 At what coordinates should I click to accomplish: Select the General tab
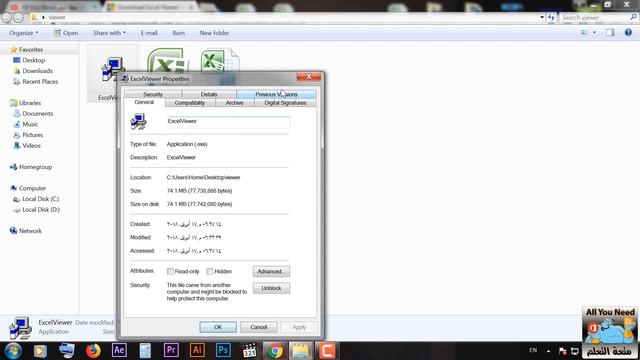click(x=144, y=102)
